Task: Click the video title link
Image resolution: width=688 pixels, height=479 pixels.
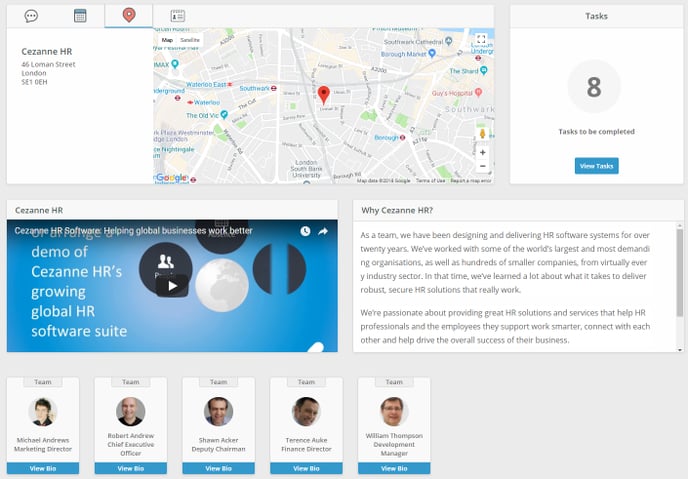Action: click(133, 231)
